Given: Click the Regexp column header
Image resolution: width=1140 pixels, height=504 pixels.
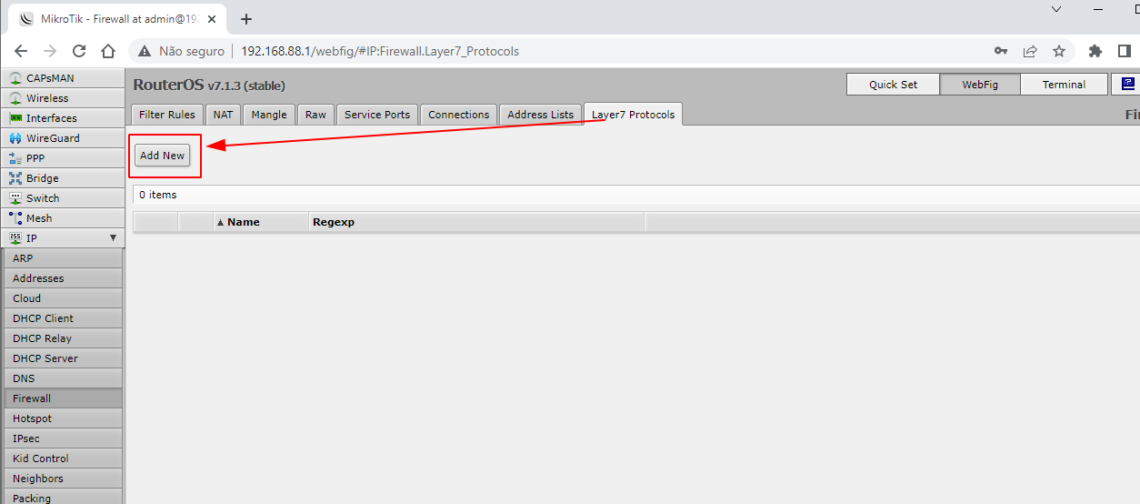Looking at the screenshot, I should click(x=476, y=222).
